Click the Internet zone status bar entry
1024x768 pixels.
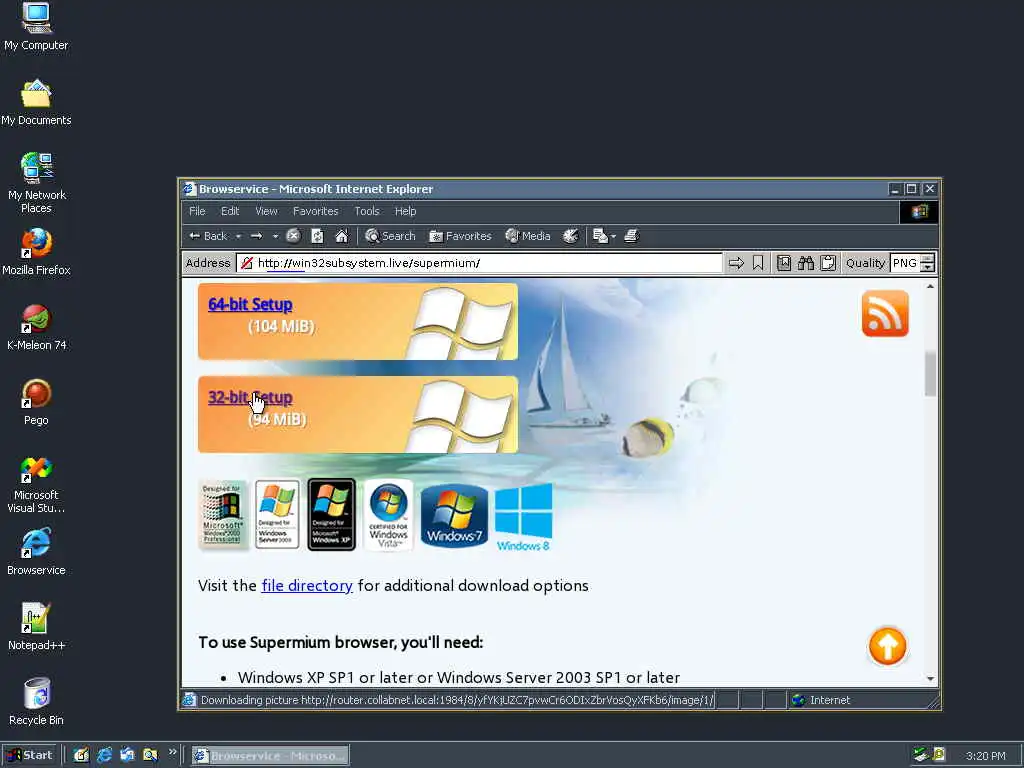(822, 700)
